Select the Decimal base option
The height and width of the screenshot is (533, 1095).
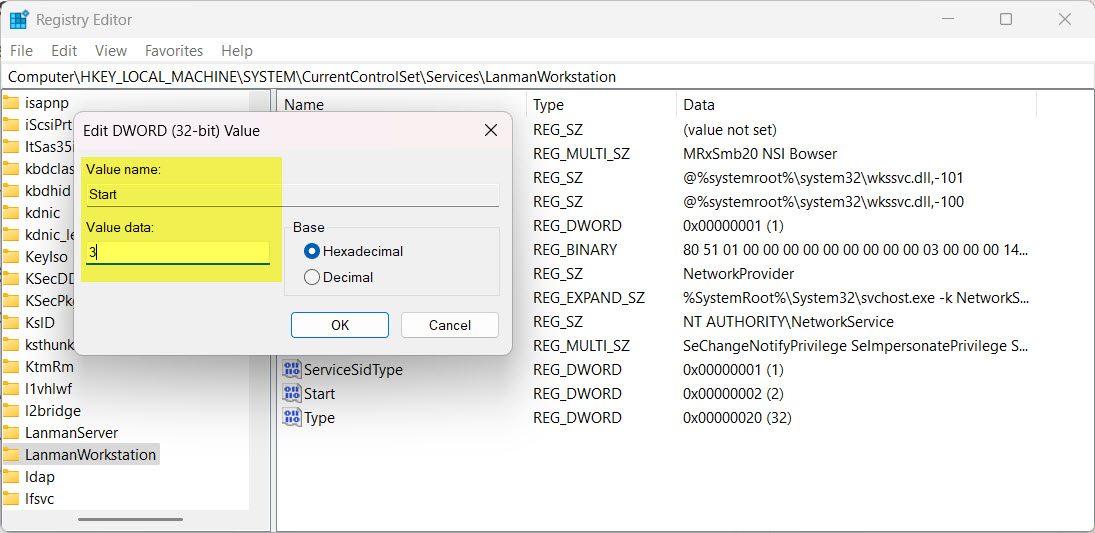point(312,277)
